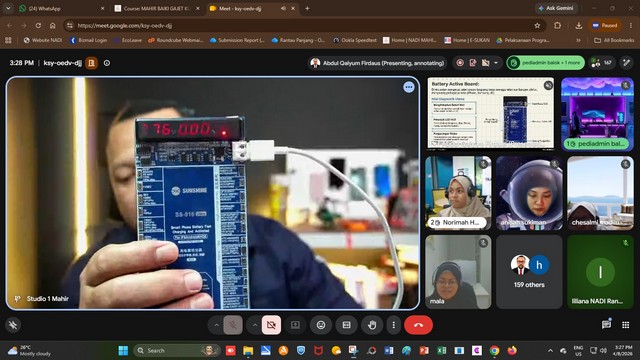Screen dimensions: 640x360
Task: Mute audio on the Meet tab speaker icon
Action: (x=283, y=8)
